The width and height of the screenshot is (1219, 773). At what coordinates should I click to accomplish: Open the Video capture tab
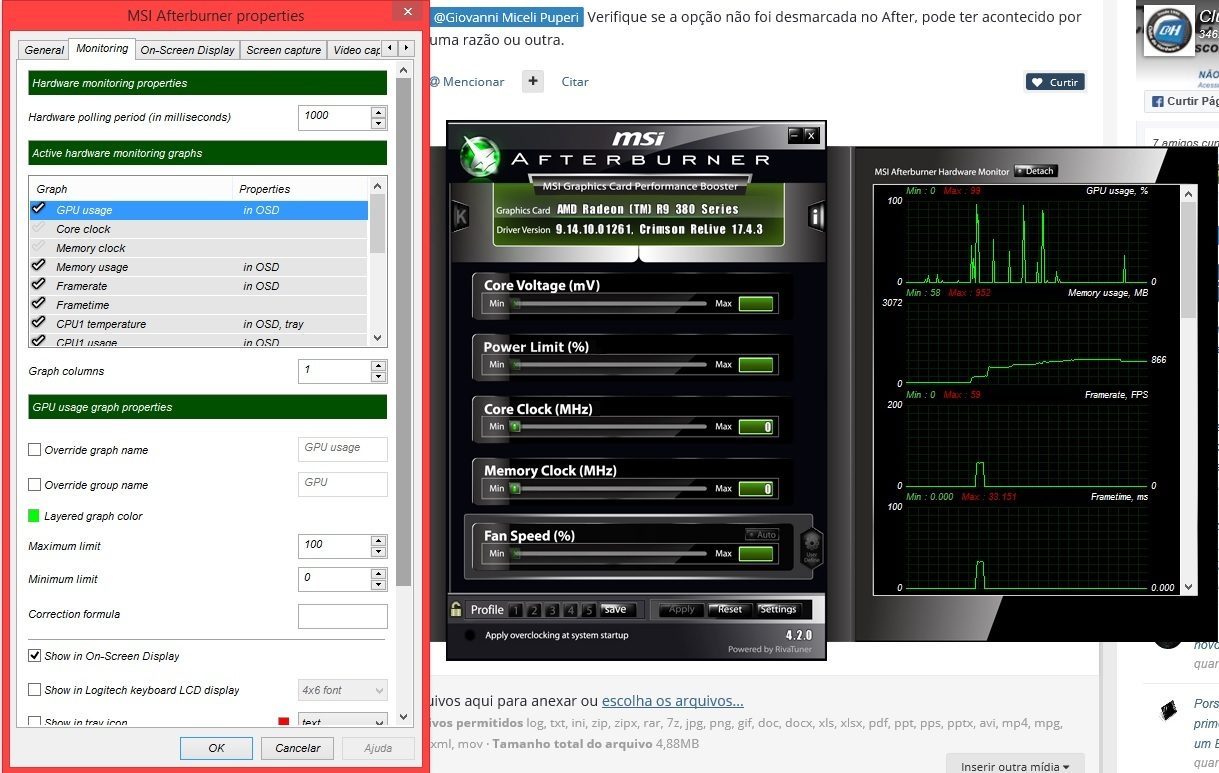(x=356, y=50)
